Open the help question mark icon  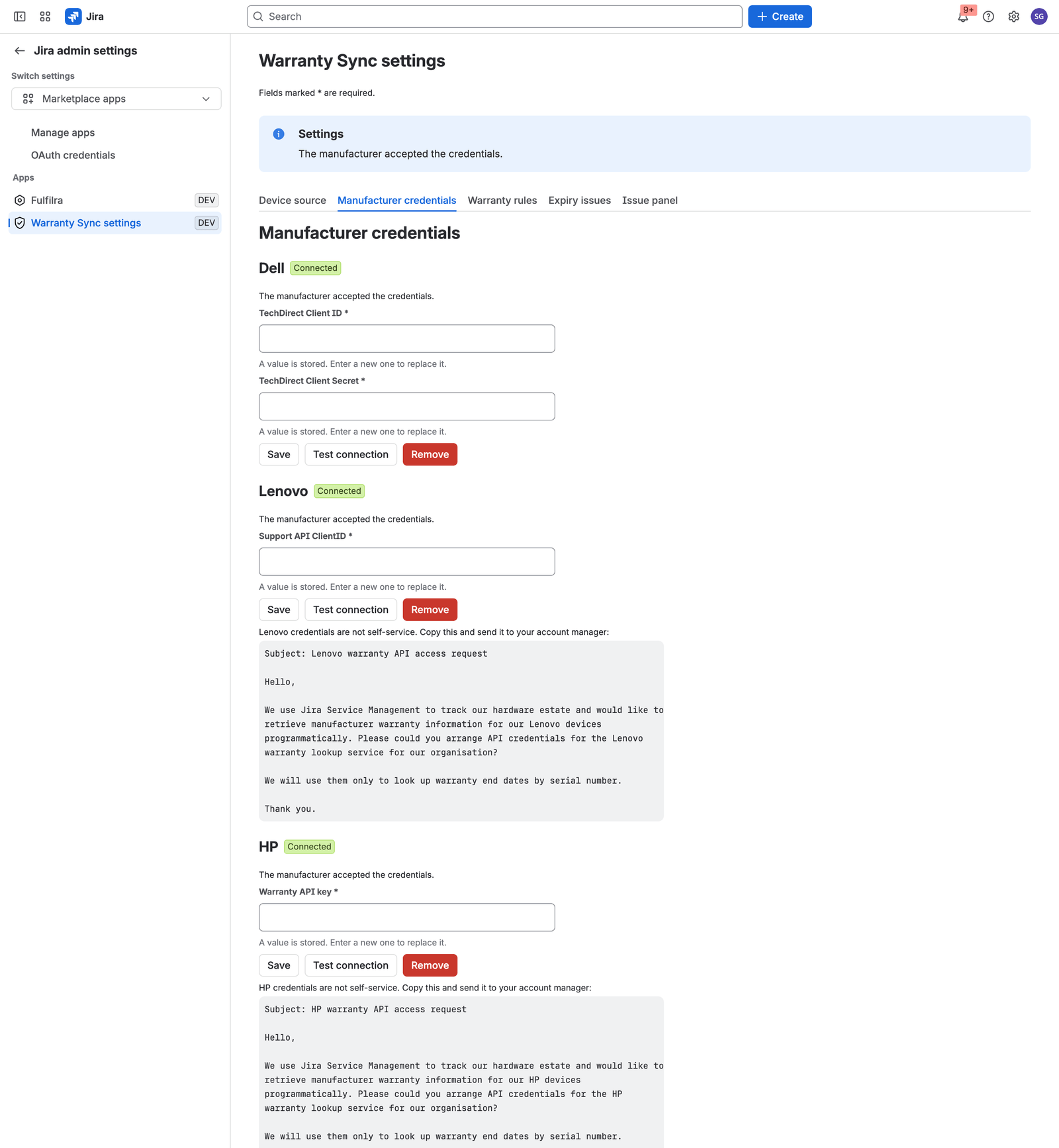tap(988, 17)
